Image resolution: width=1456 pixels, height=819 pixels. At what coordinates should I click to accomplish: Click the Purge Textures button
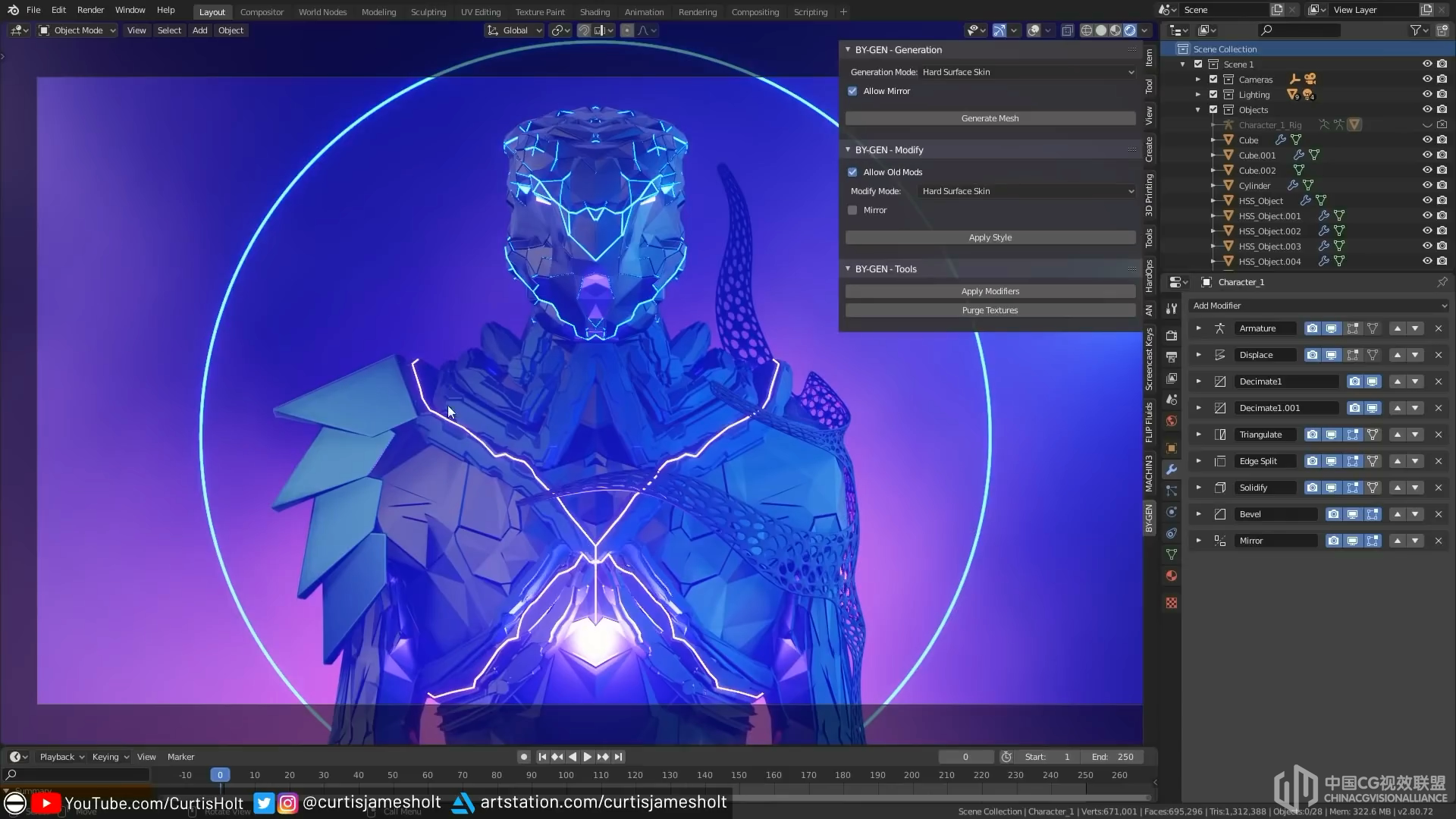point(990,310)
